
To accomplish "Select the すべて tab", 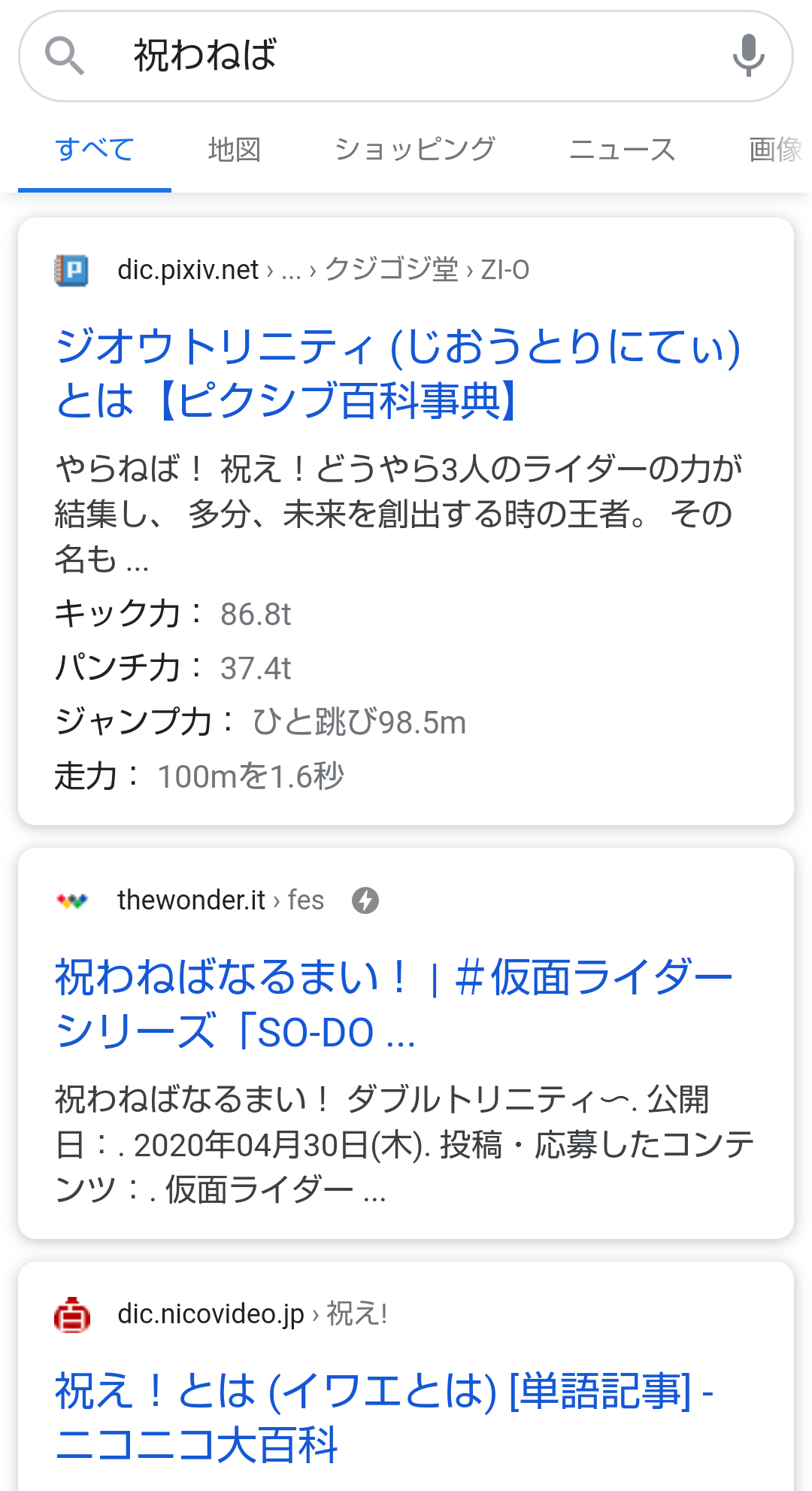I will point(95,150).
